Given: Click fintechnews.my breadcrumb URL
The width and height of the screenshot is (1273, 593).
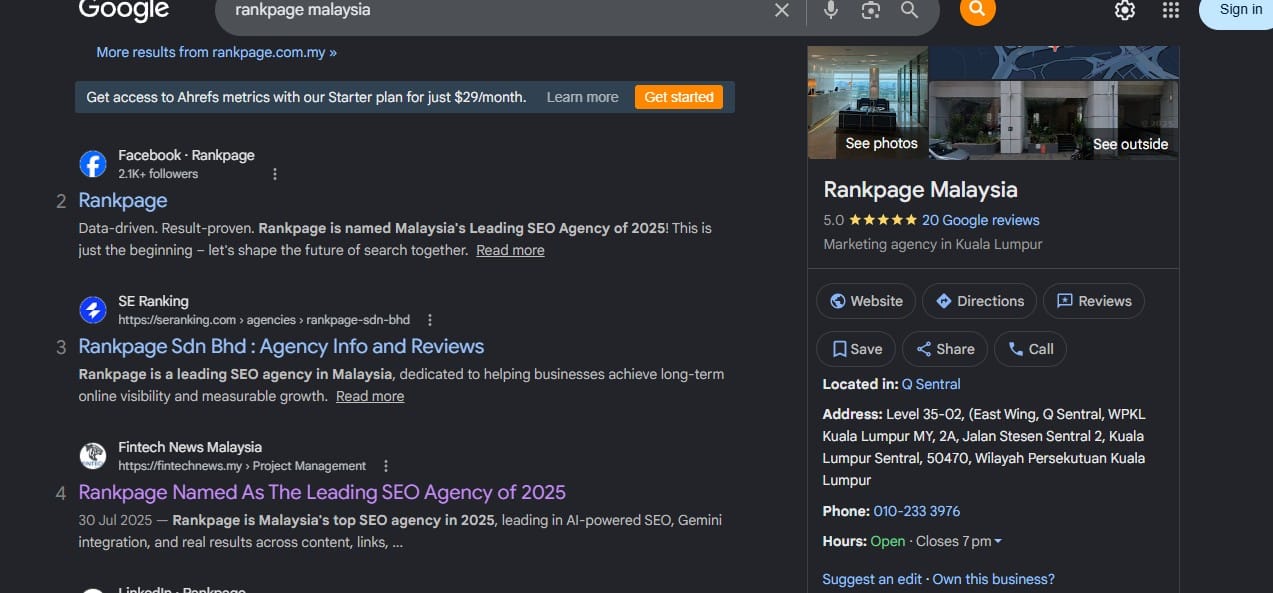Looking at the screenshot, I should (242, 466).
